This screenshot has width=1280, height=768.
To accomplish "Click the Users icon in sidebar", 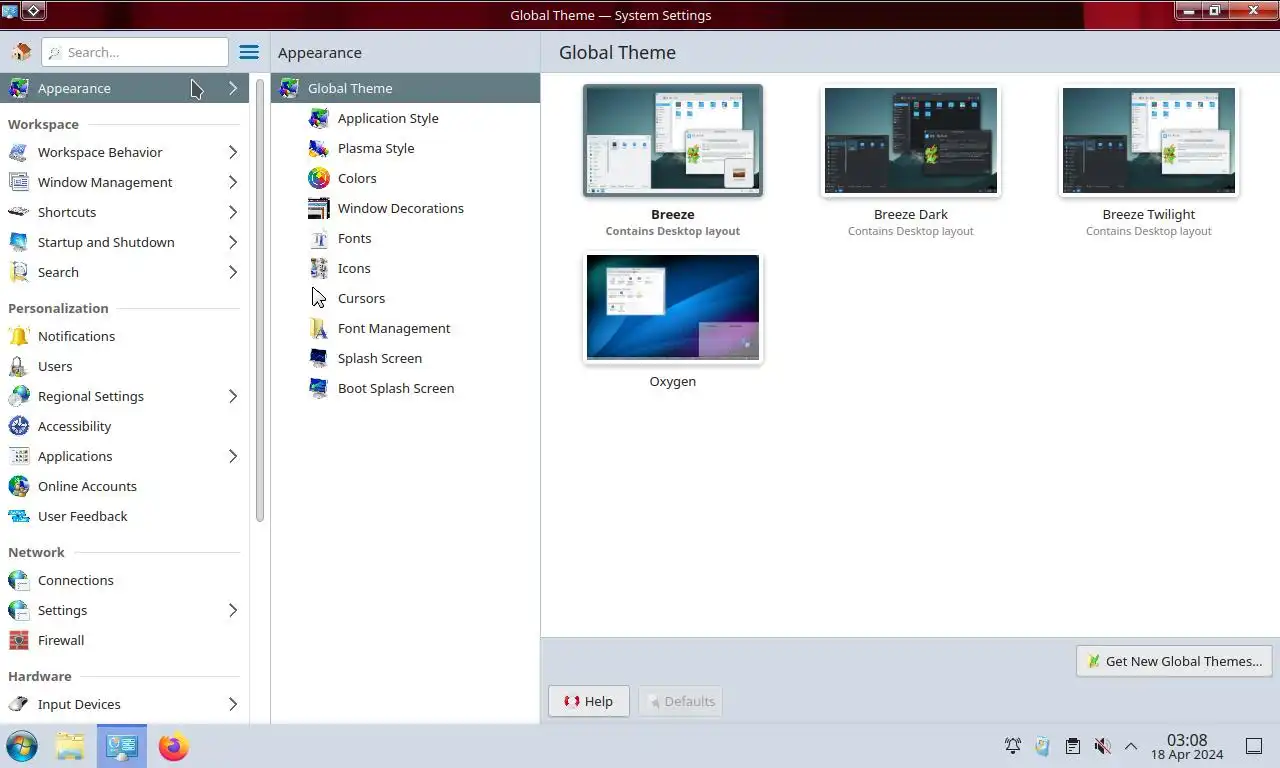I will point(18,366).
